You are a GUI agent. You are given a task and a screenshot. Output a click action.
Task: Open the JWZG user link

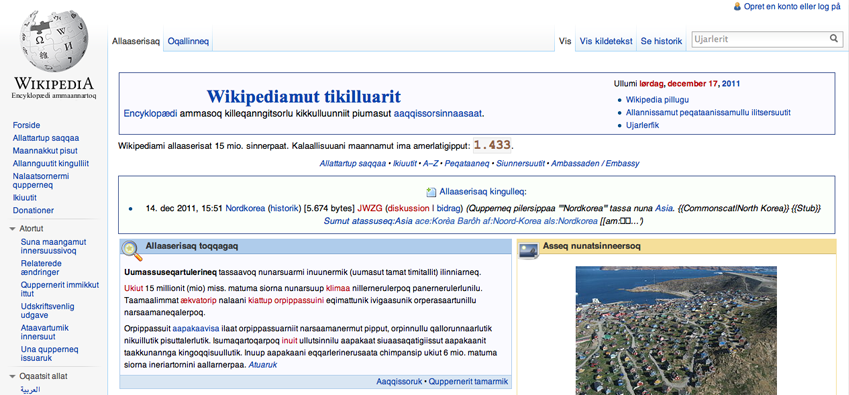[x=370, y=208]
